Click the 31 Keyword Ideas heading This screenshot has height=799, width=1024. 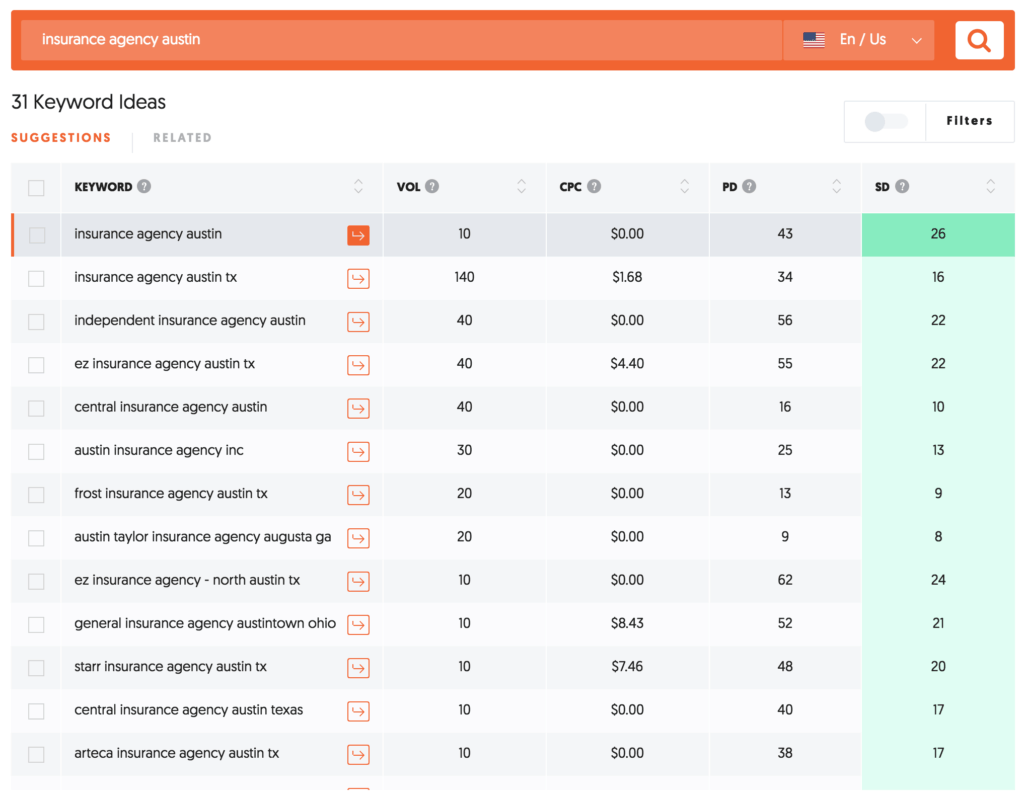coord(89,102)
